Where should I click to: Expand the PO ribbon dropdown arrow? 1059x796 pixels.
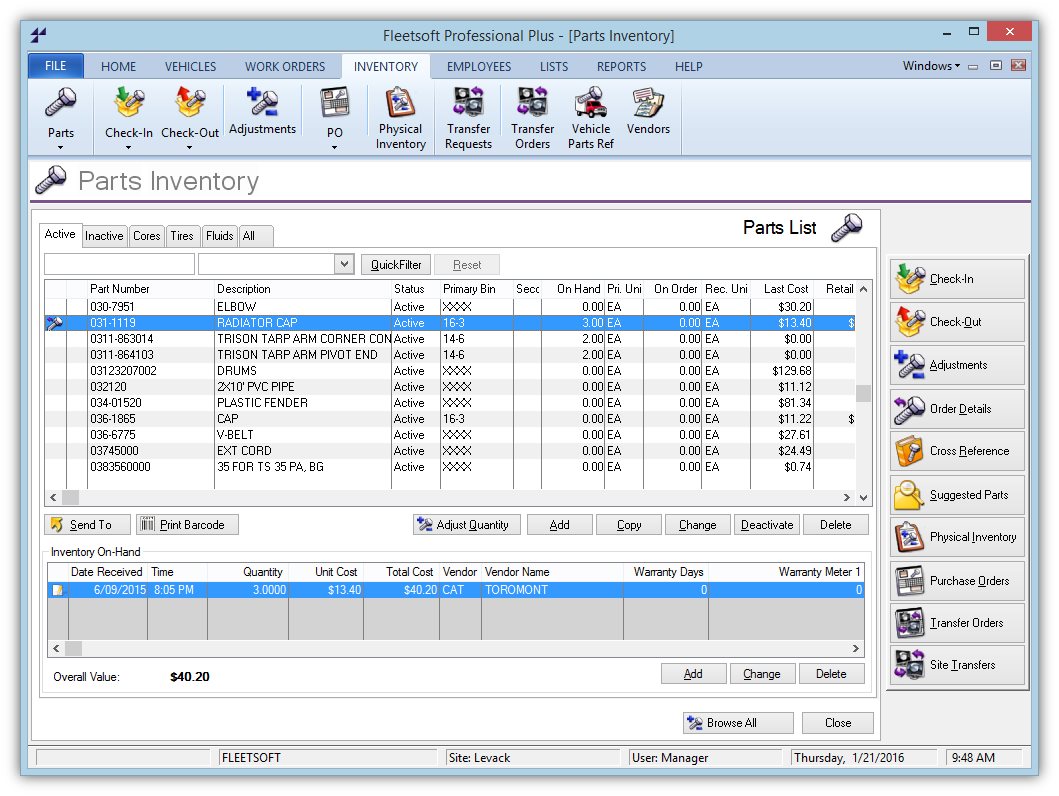(334, 147)
